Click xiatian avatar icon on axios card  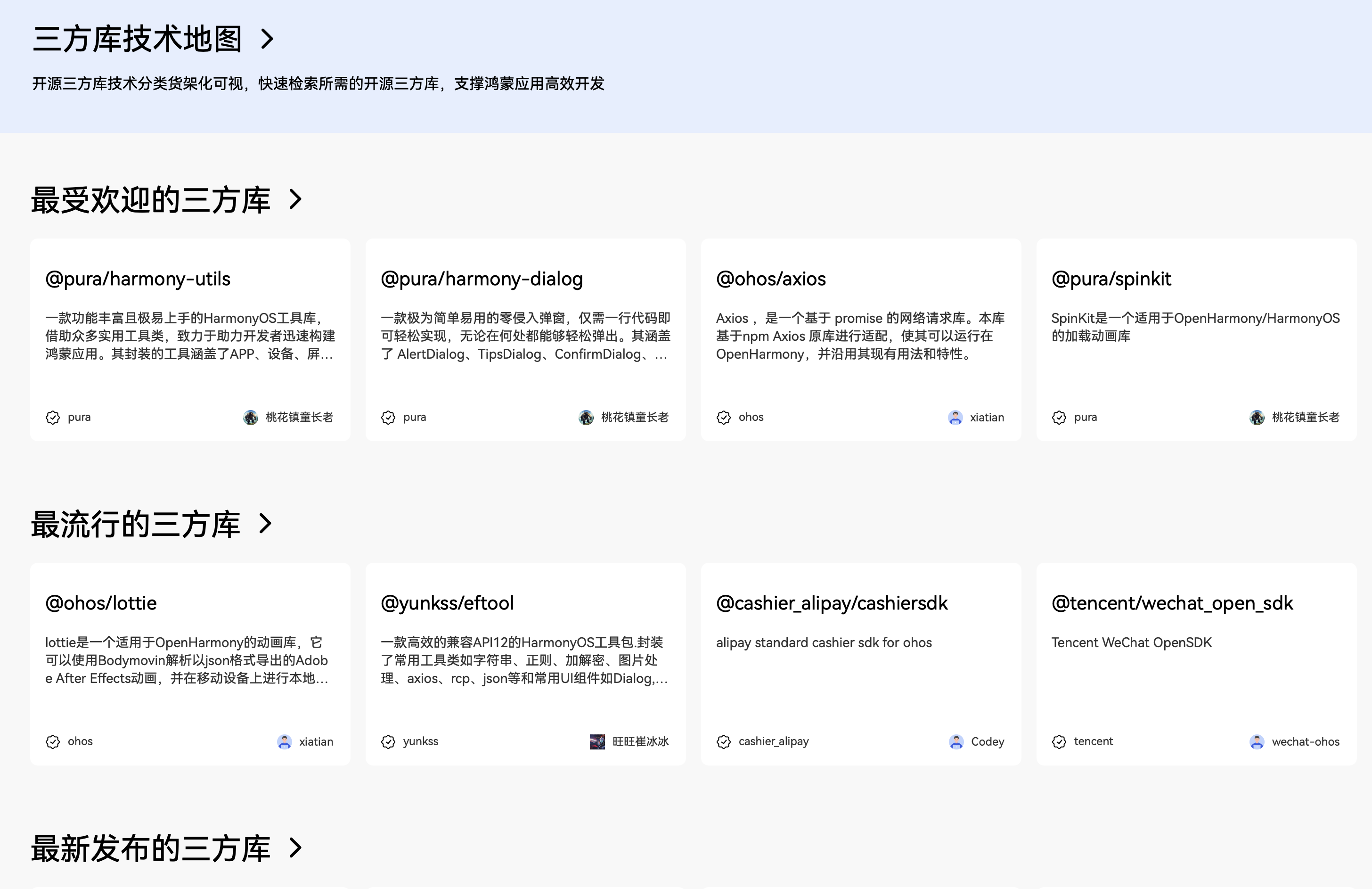point(955,418)
